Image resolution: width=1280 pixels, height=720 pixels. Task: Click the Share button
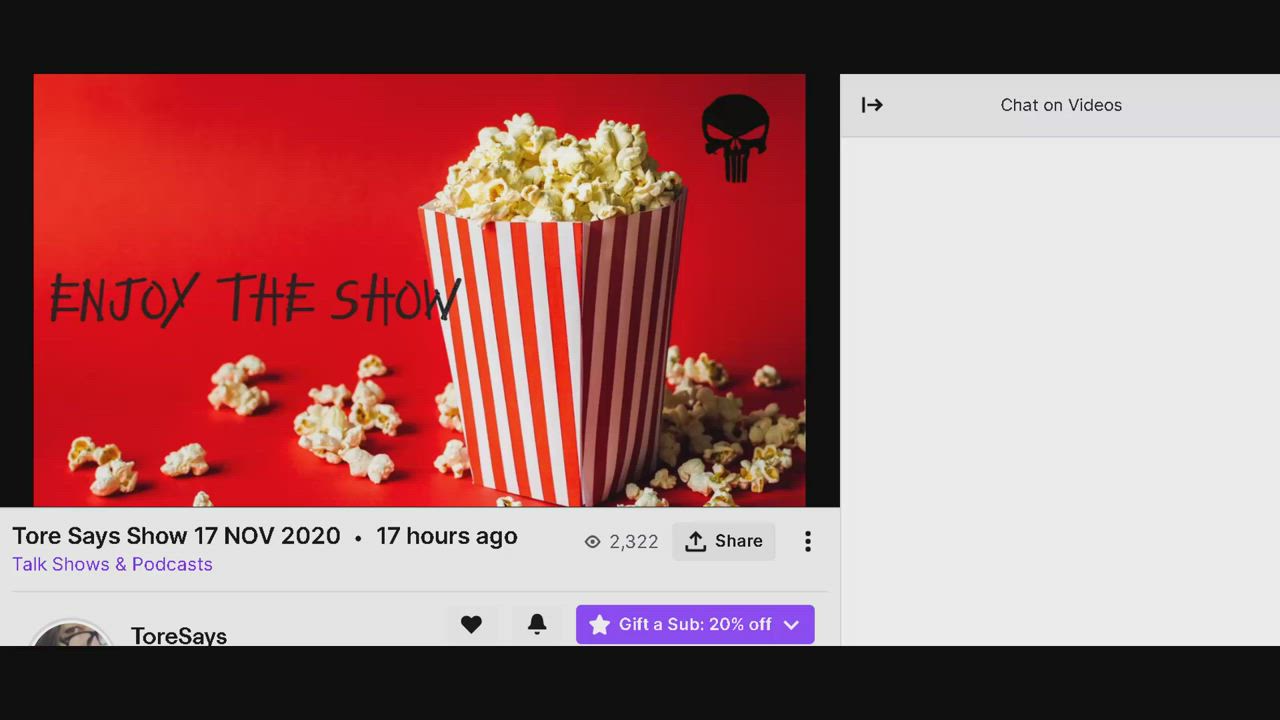[724, 541]
